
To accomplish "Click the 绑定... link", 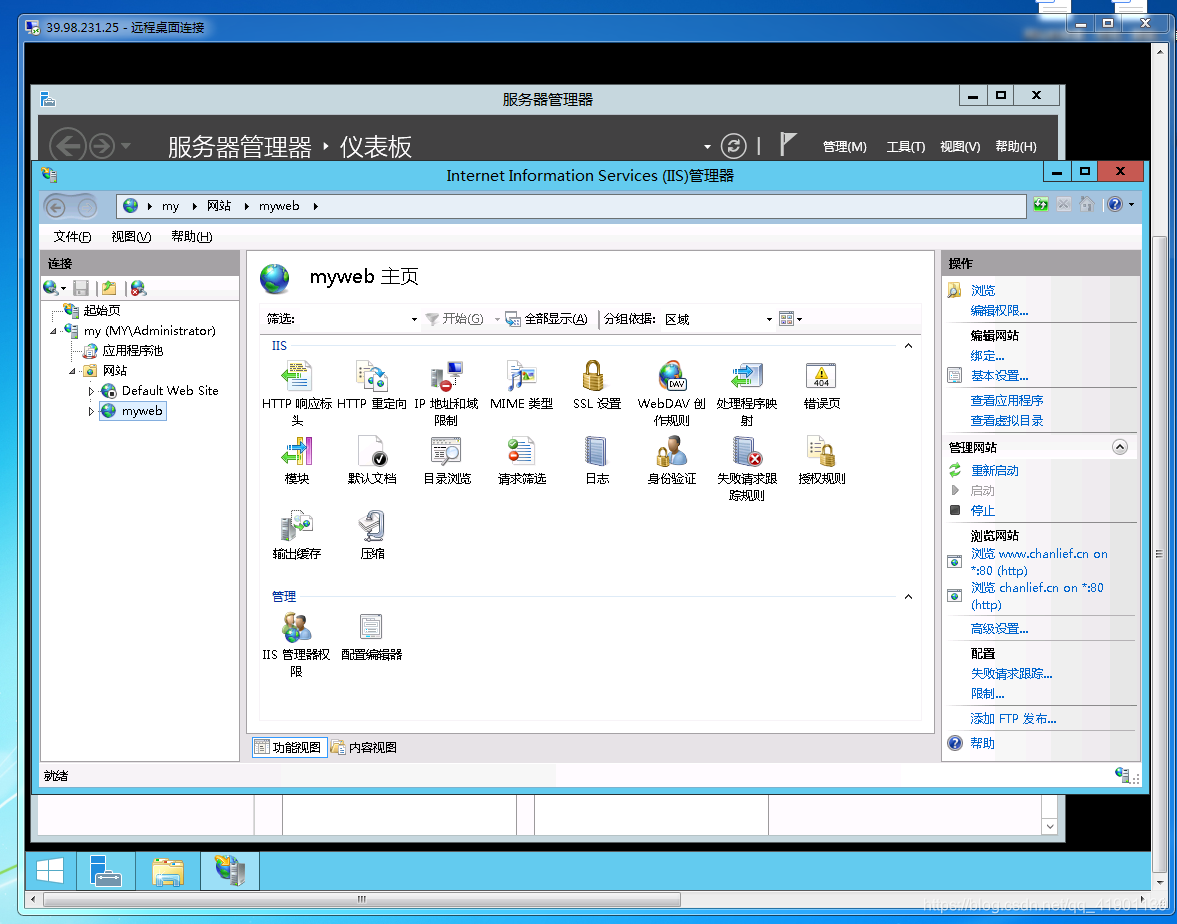I will 987,356.
